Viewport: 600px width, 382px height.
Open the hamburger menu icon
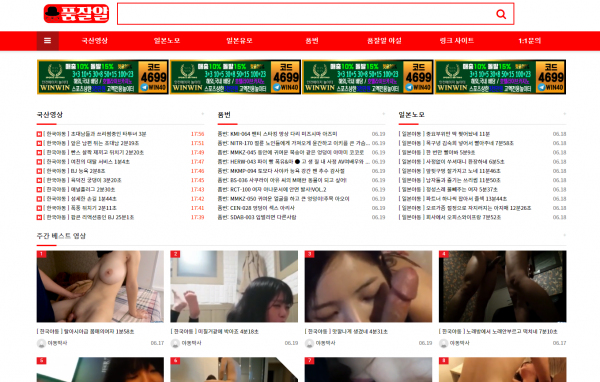(47, 41)
